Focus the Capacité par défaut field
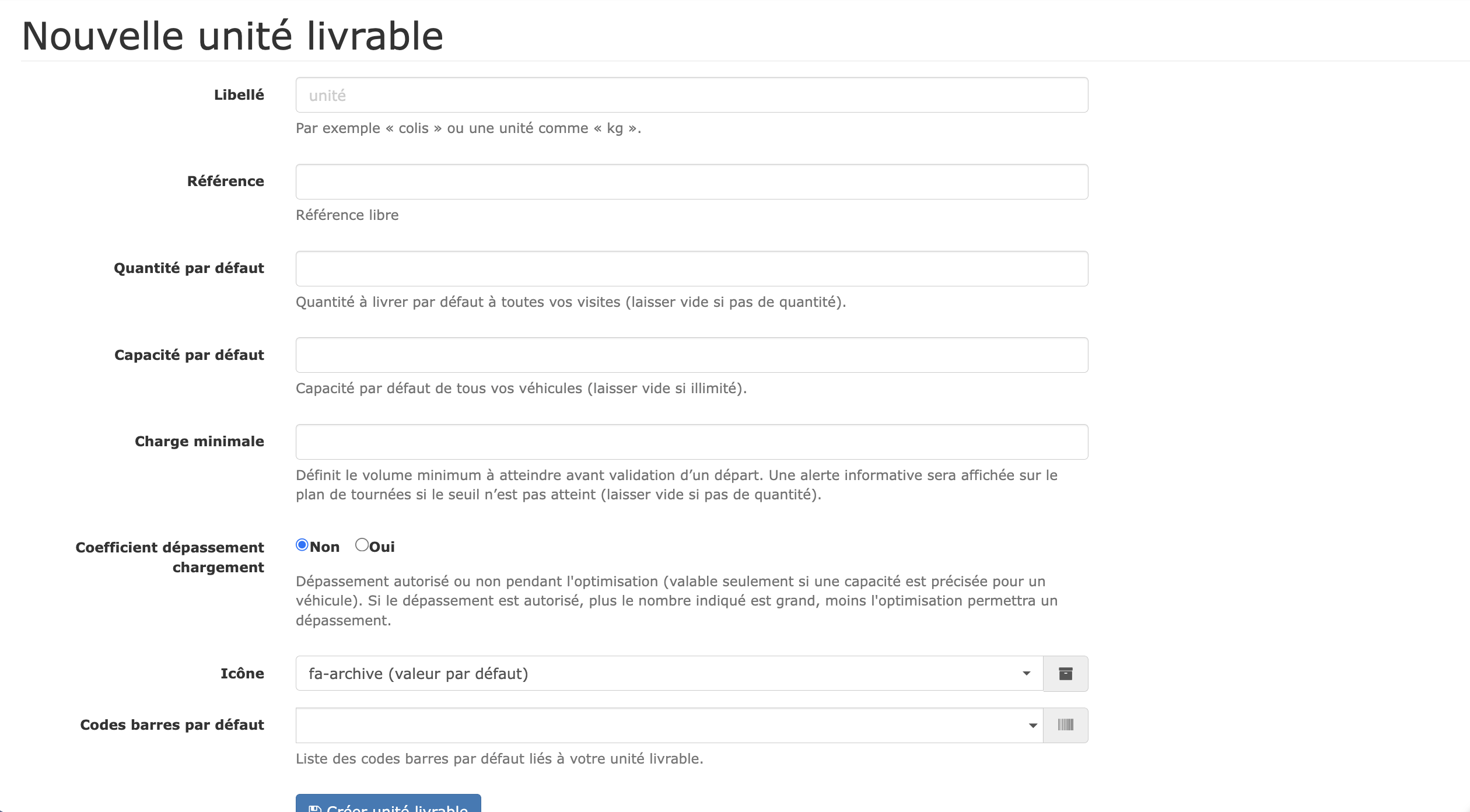 coord(691,355)
